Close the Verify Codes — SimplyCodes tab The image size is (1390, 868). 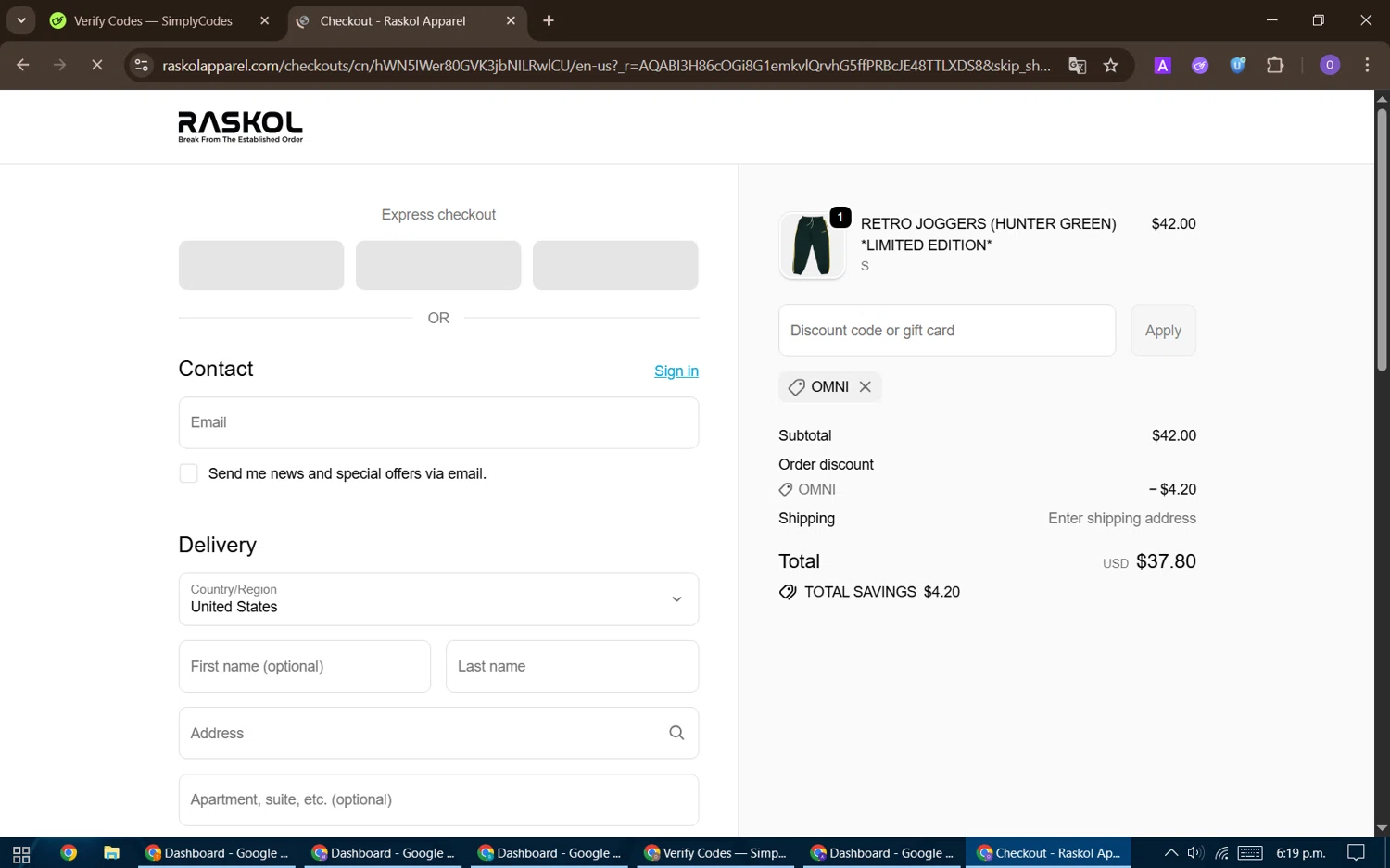264,20
